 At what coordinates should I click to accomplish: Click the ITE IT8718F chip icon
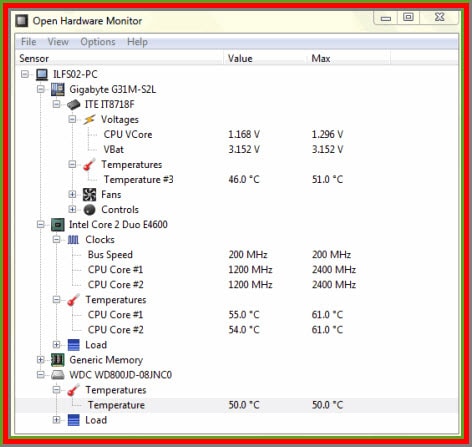click(74, 104)
